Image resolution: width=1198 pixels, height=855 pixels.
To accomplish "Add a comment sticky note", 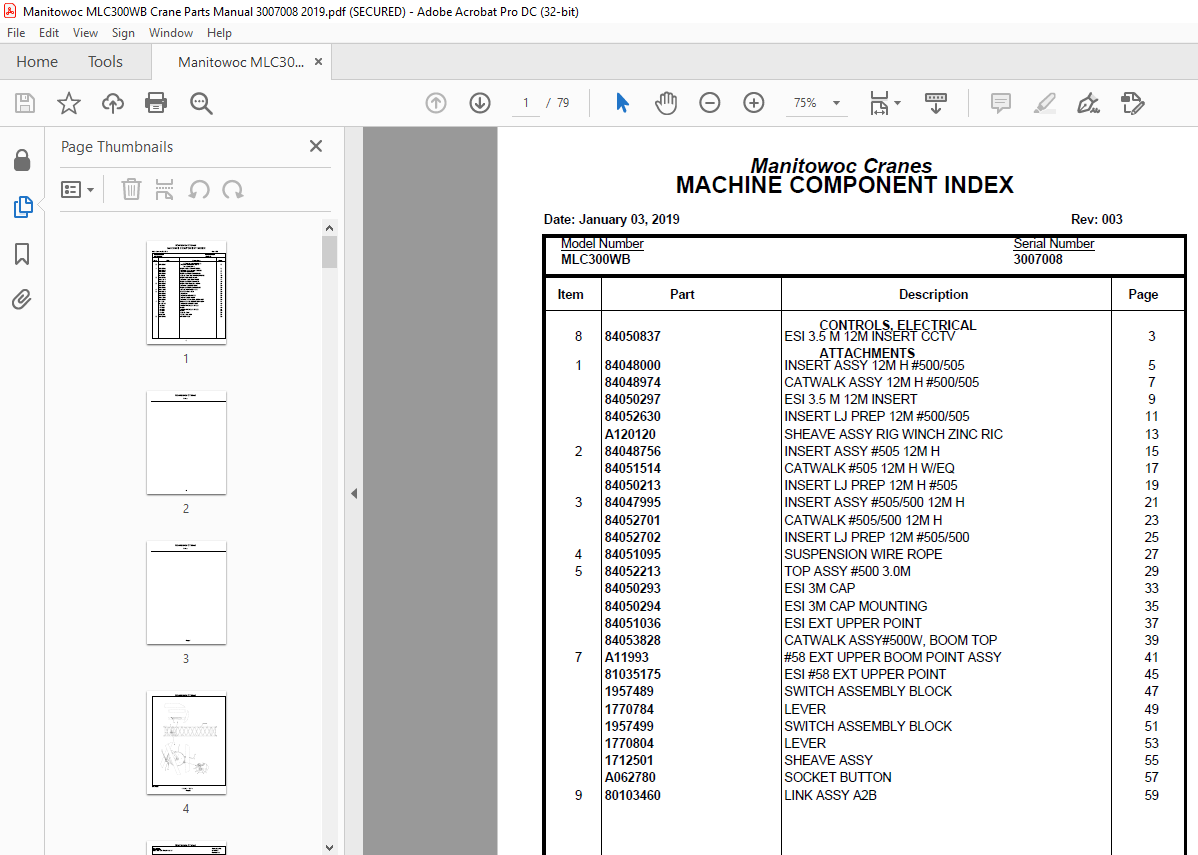I will (1001, 103).
